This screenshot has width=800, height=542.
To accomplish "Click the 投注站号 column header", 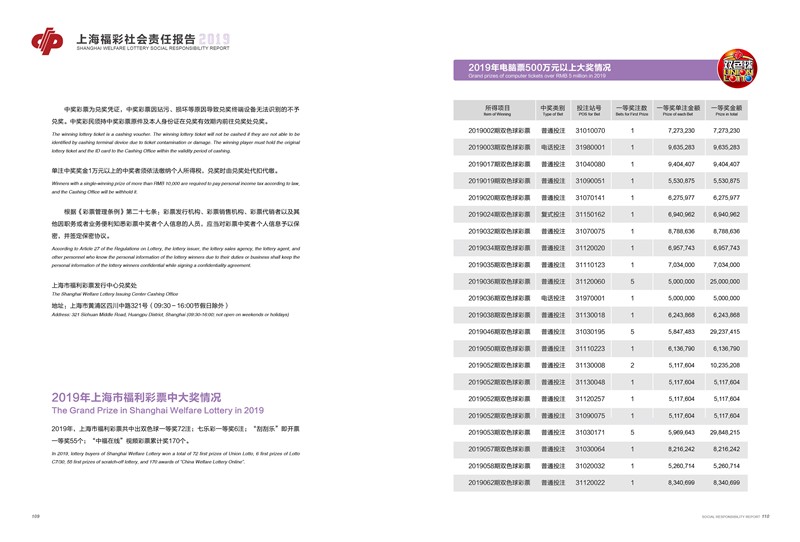I will 589,110.
